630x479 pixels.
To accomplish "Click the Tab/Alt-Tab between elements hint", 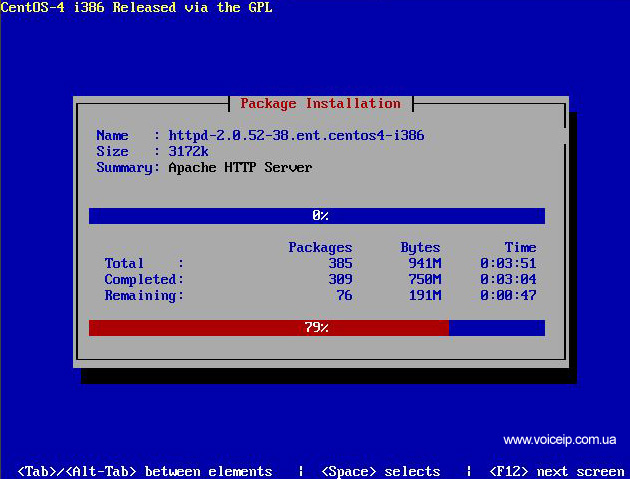I will [145, 471].
